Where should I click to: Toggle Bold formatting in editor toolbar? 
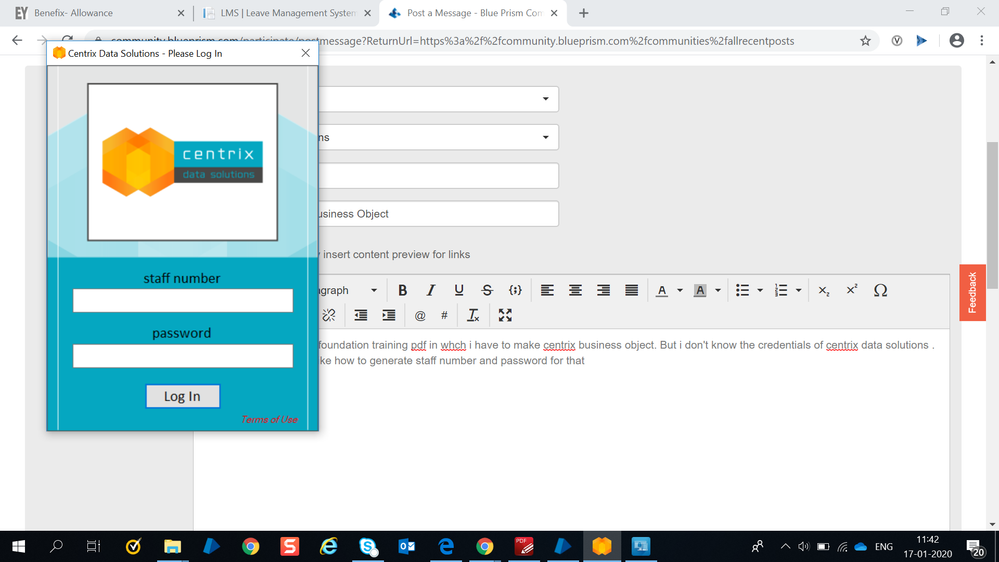403,291
